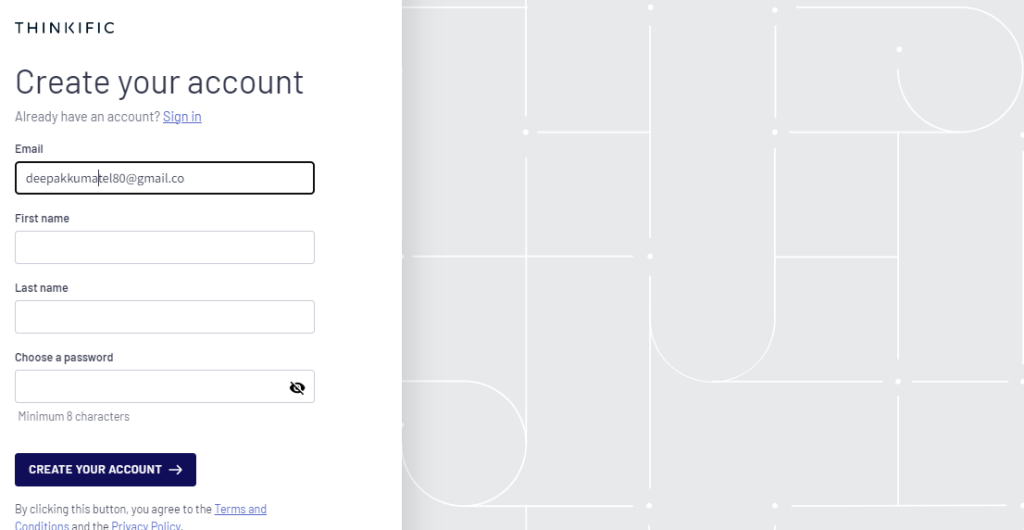This screenshot has width=1024, height=530.
Task: Click the arrow icon on Create Your Account
Action: pyautogui.click(x=176, y=470)
